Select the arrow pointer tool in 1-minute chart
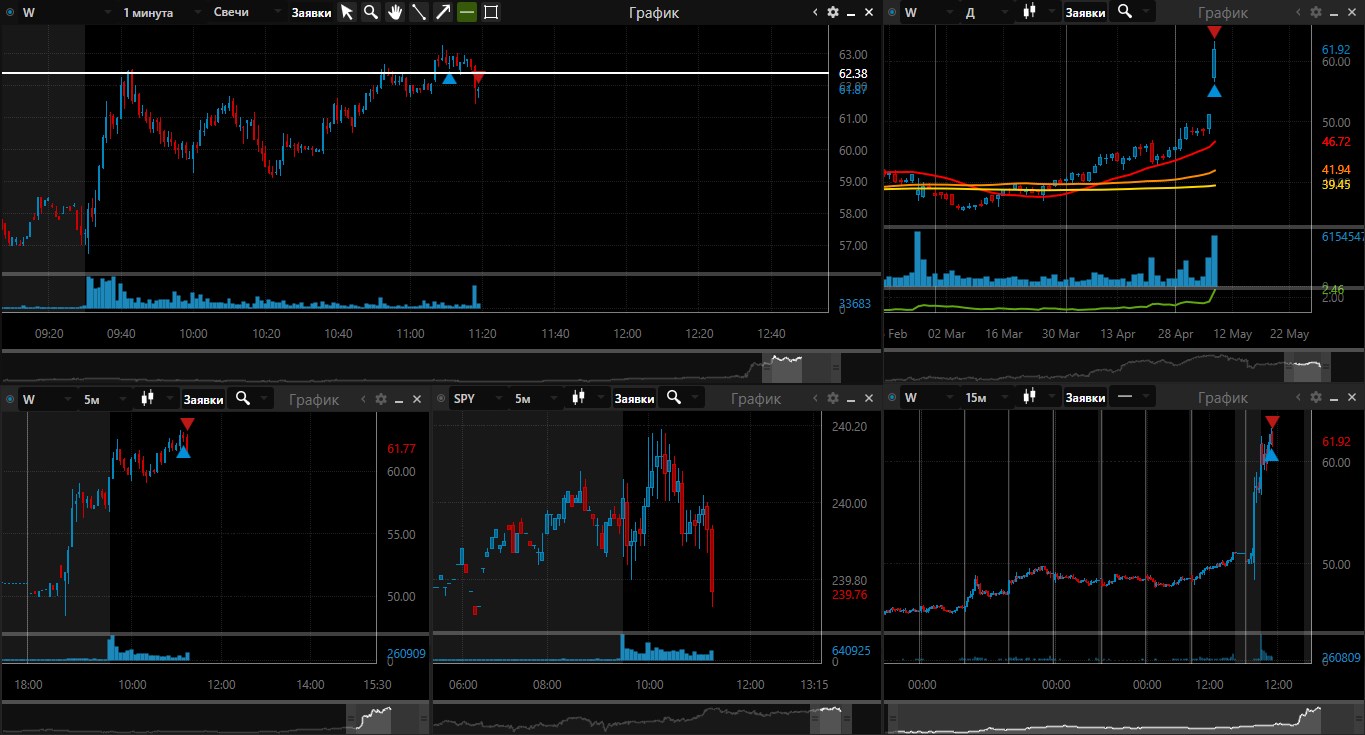Viewport: 1365px width, 735px height. coord(346,12)
